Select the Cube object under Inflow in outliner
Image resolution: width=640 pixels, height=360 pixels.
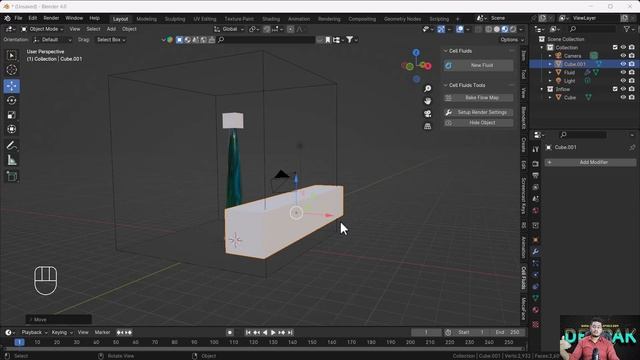(x=570, y=98)
